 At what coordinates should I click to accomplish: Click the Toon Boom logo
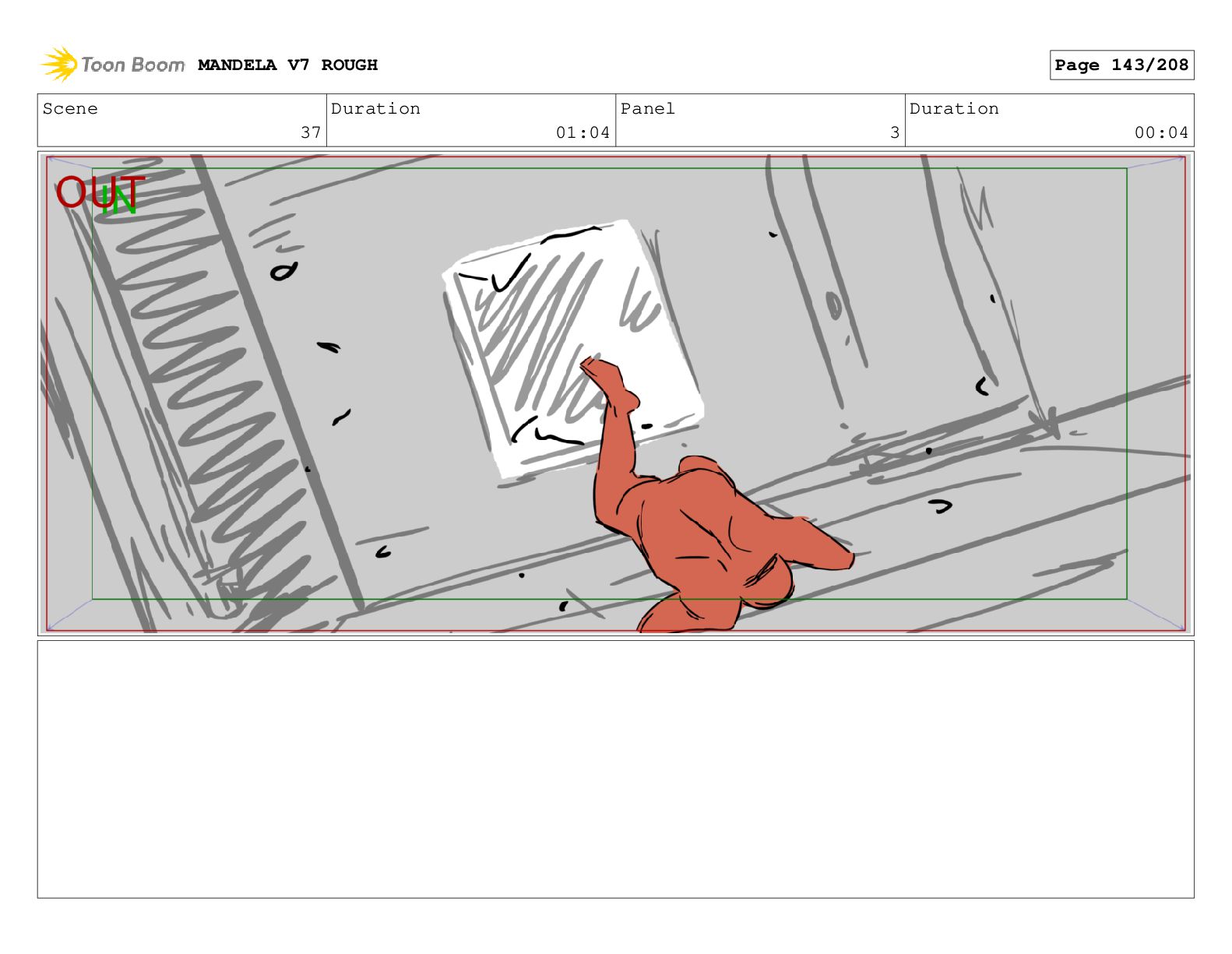[113, 65]
